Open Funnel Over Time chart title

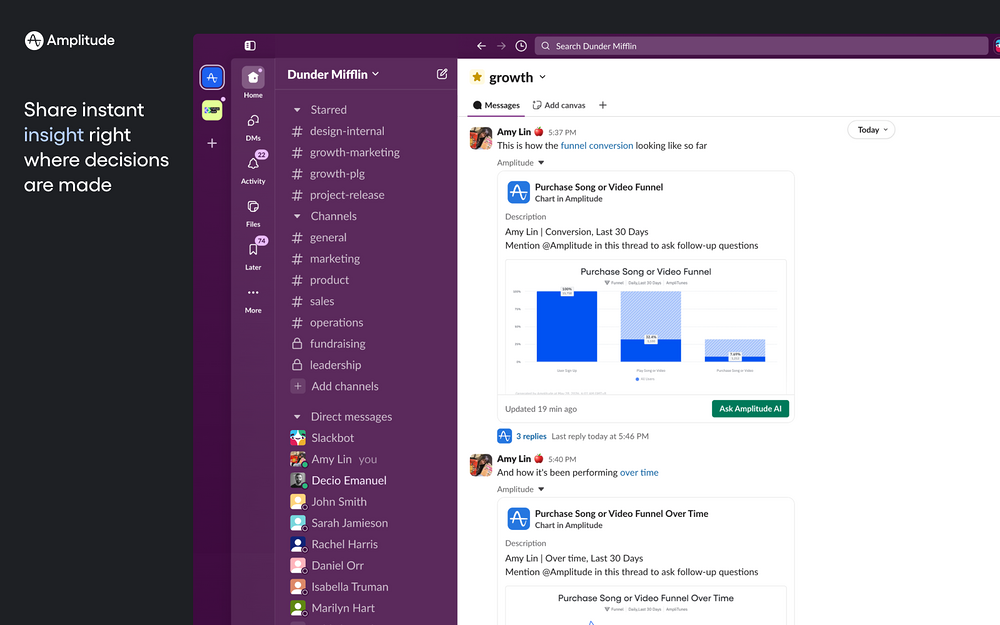click(621, 513)
